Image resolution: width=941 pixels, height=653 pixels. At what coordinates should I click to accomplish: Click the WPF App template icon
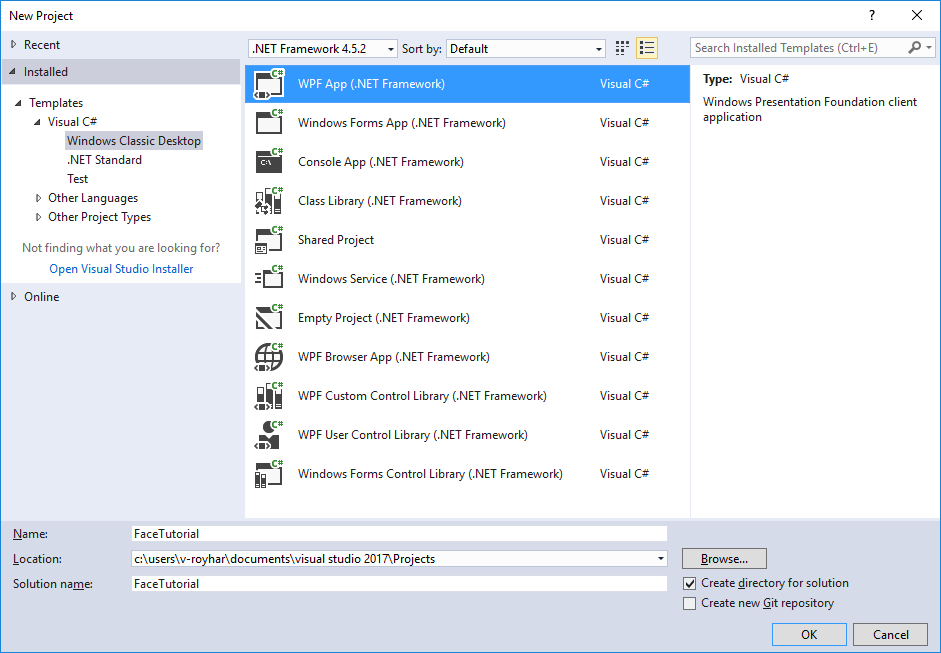pyautogui.click(x=269, y=84)
